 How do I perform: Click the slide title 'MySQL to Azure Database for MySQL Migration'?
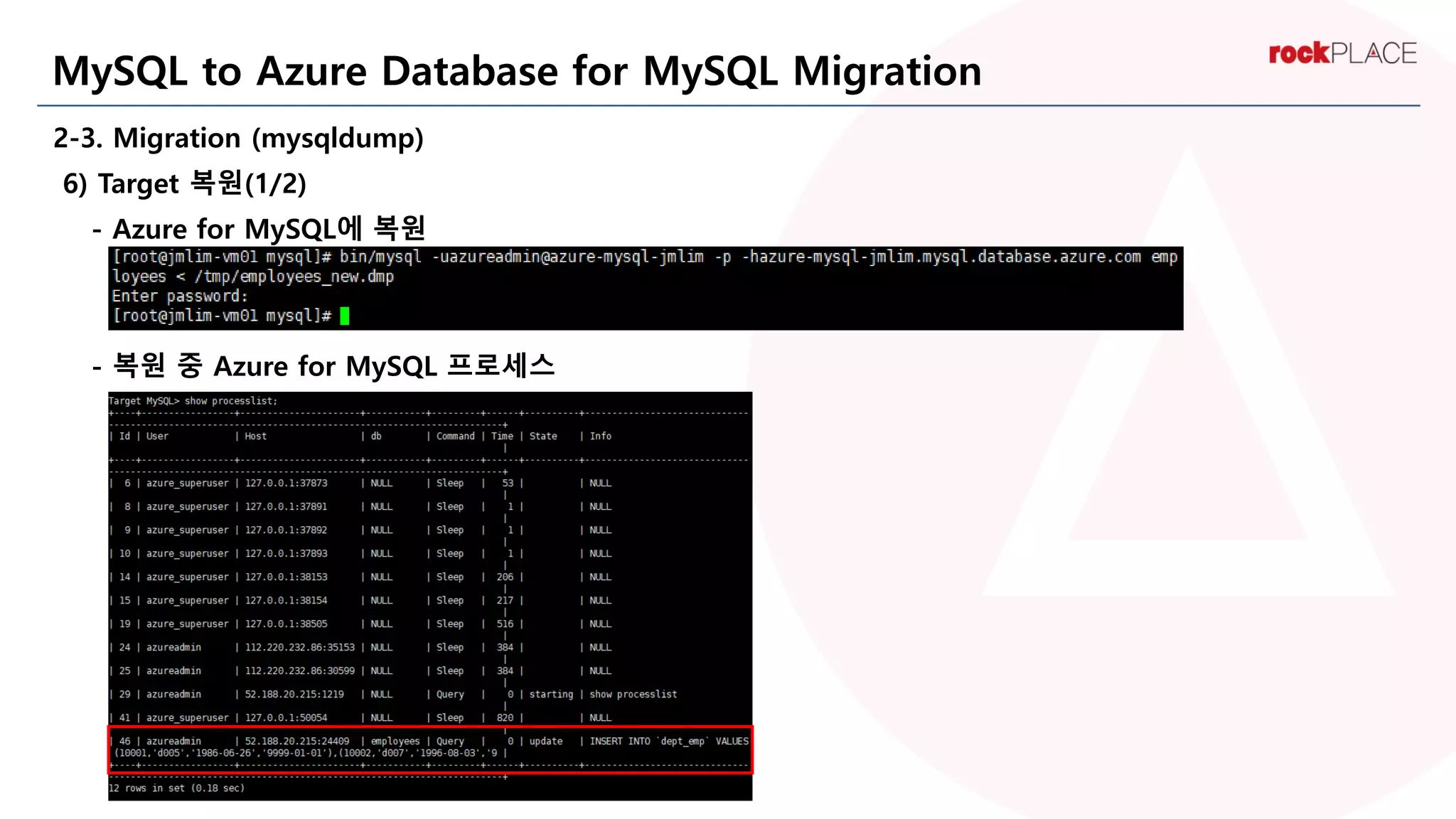coord(517,71)
